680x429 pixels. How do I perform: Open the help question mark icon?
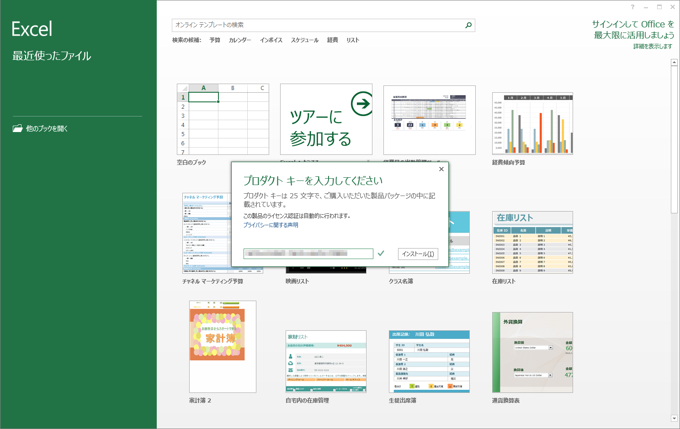click(632, 7)
